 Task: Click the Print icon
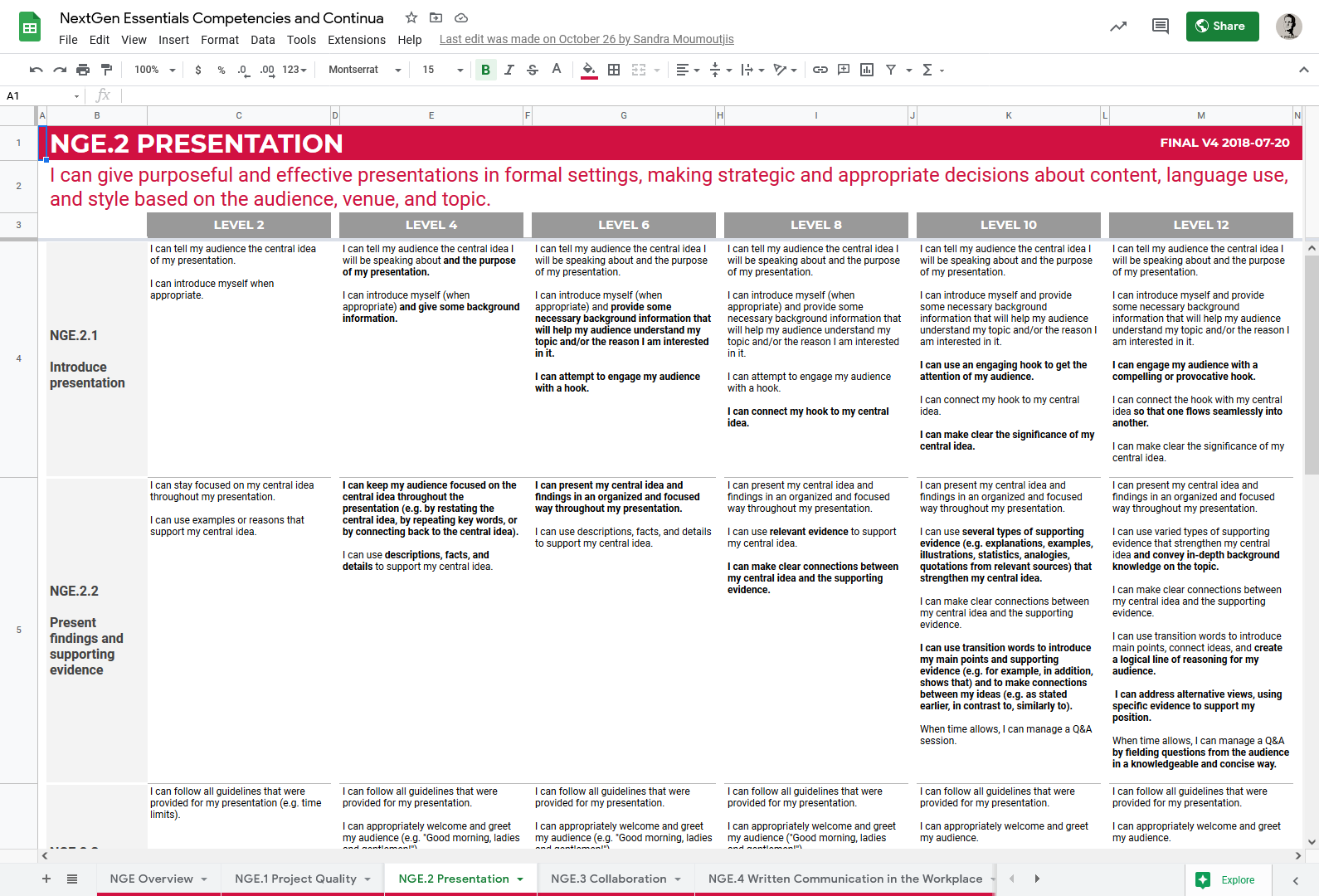tap(83, 70)
